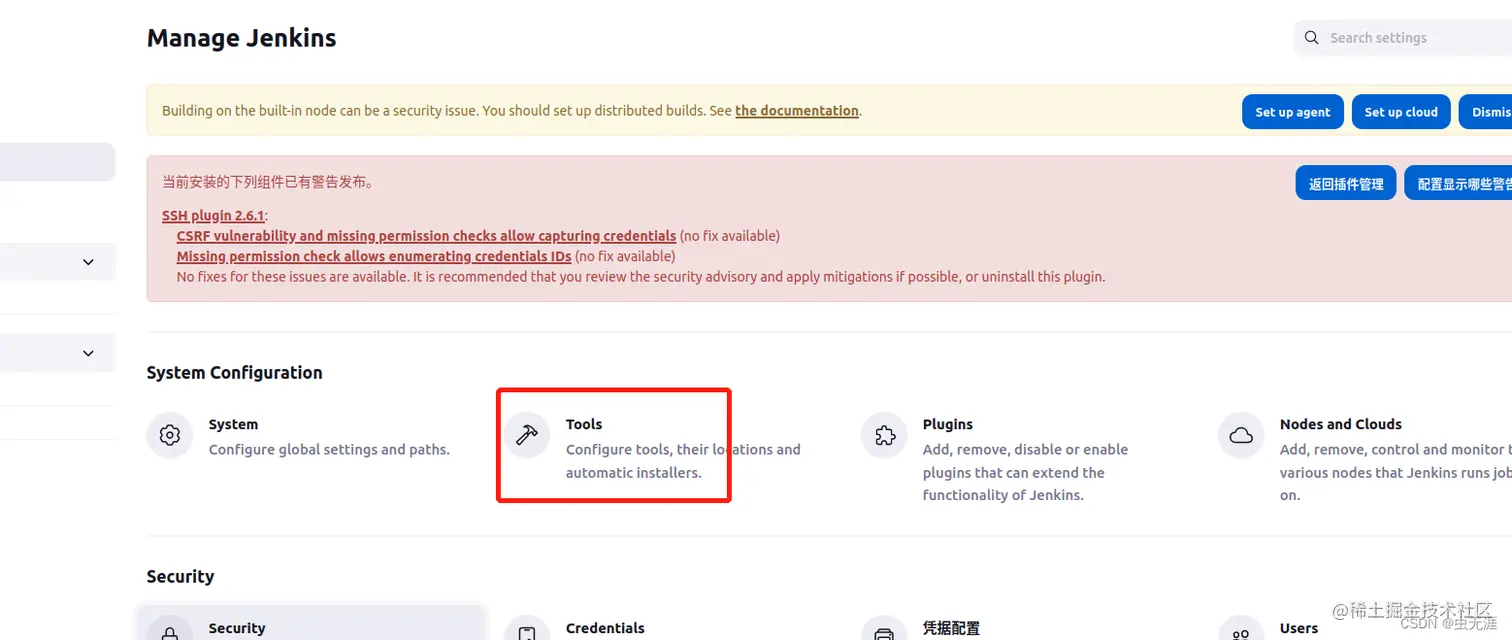Dismiss the built-in node warning
This screenshot has width=1512, height=640.
pos(1486,112)
